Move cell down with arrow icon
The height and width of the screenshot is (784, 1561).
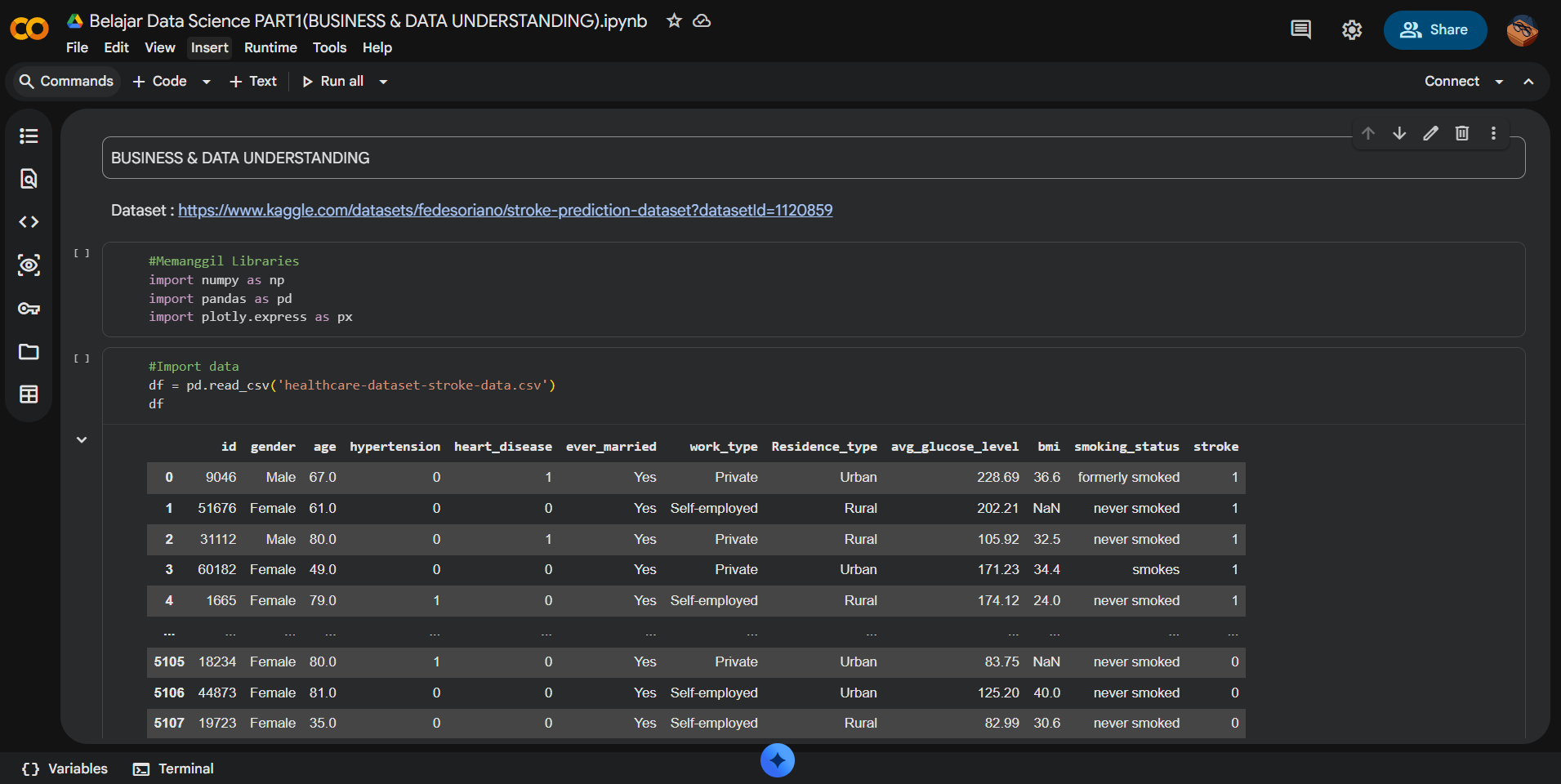(x=1399, y=133)
